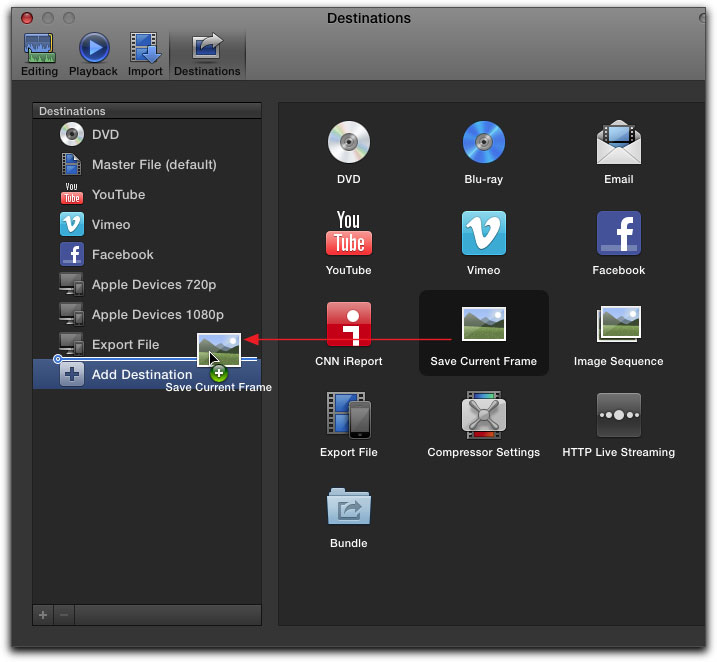Click the Blu-ray disc icon

click(x=483, y=142)
